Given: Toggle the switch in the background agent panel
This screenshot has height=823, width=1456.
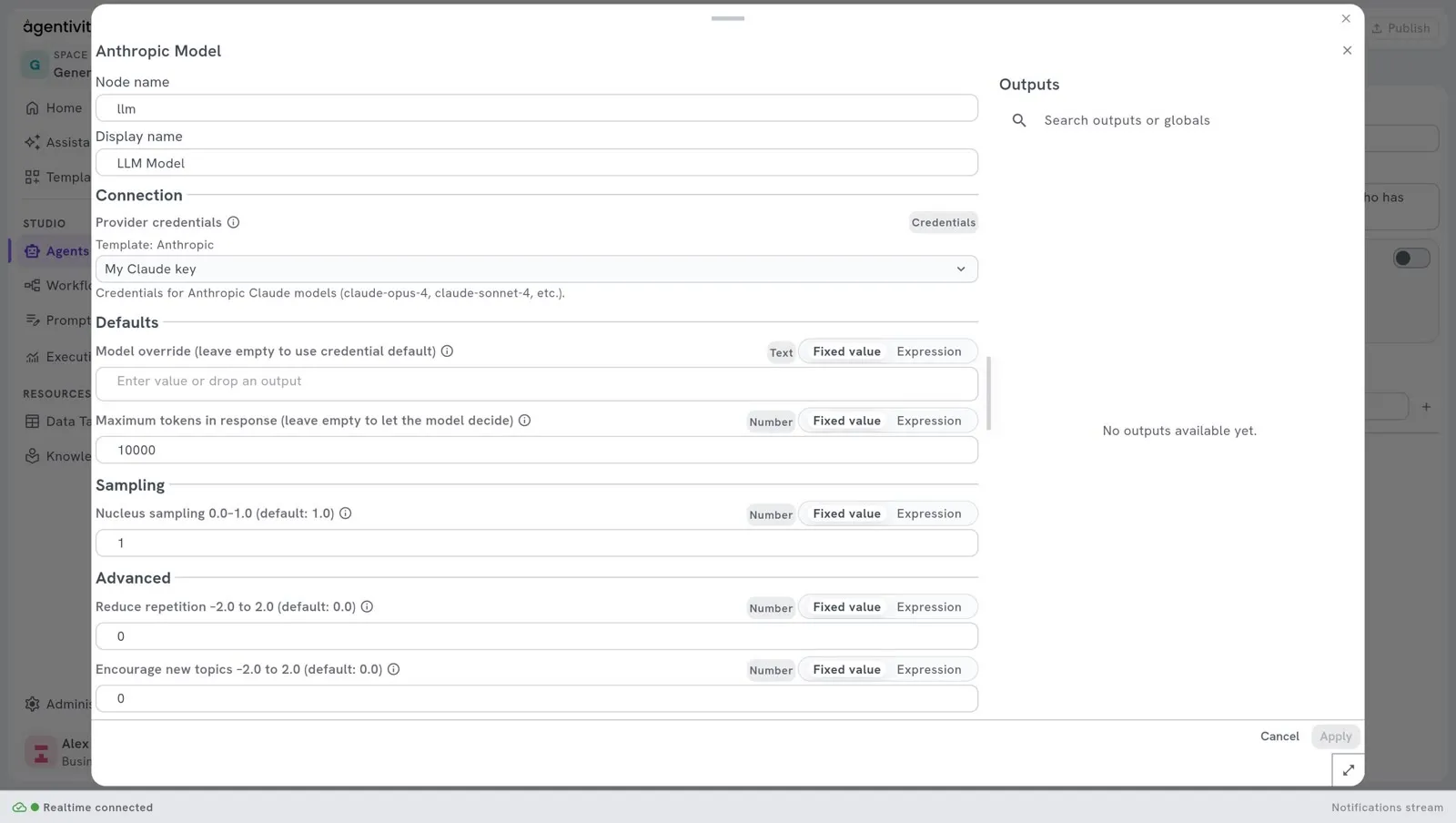Looking at the screenshot, I should 1411,259.
